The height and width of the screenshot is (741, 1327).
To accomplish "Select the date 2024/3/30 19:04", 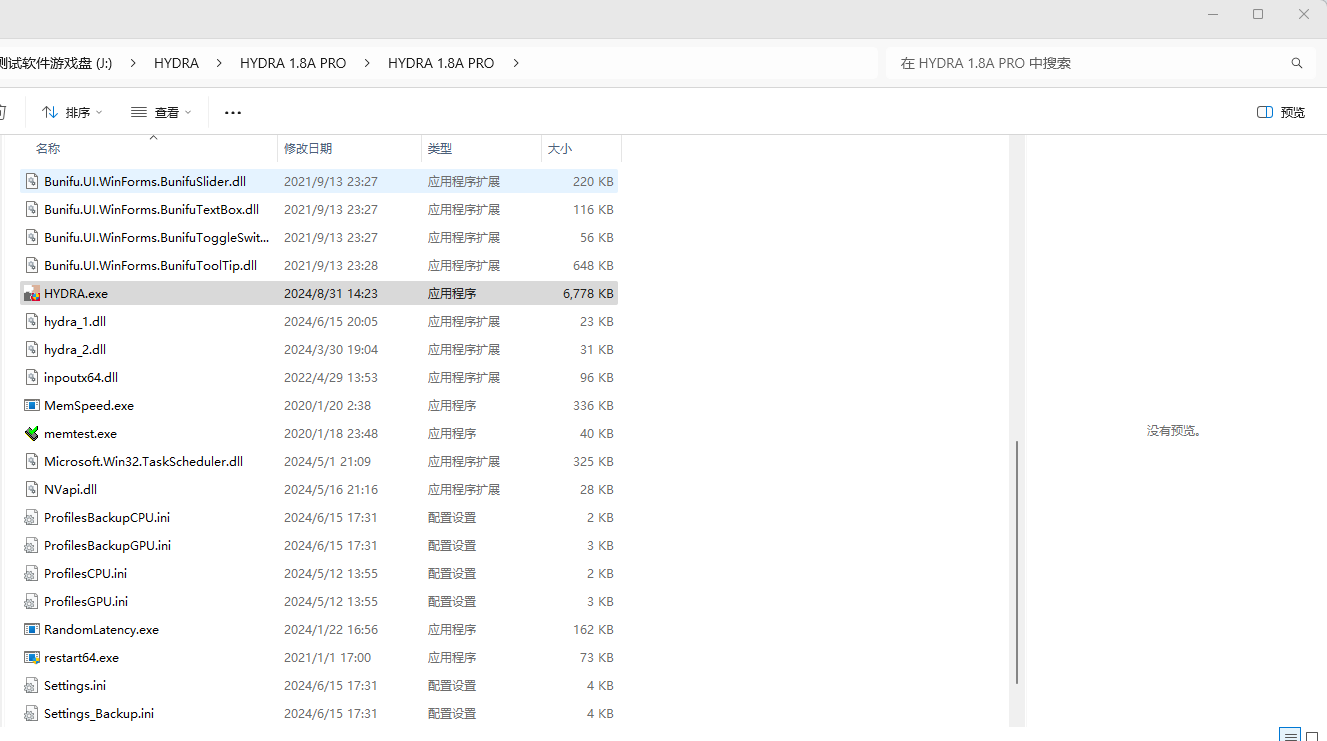I will click(331, 350).
